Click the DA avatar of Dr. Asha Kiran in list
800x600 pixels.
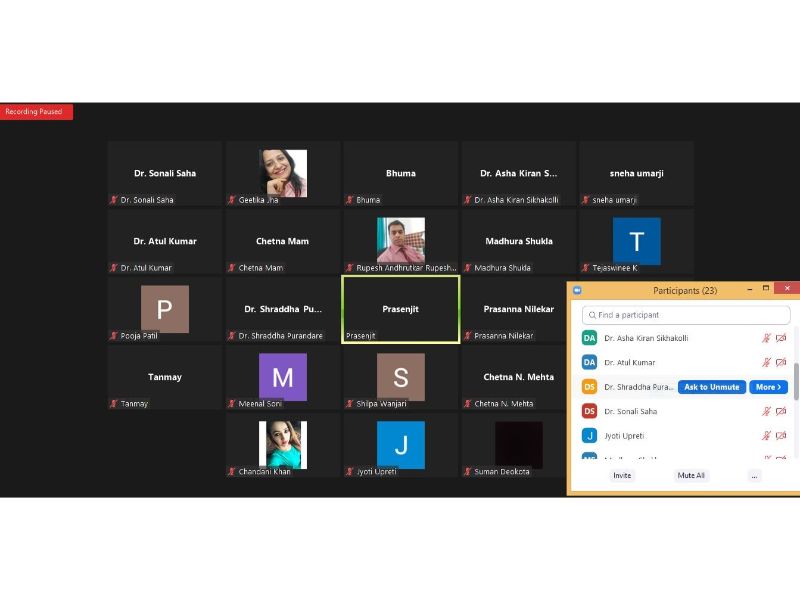(x=589, y=338)
